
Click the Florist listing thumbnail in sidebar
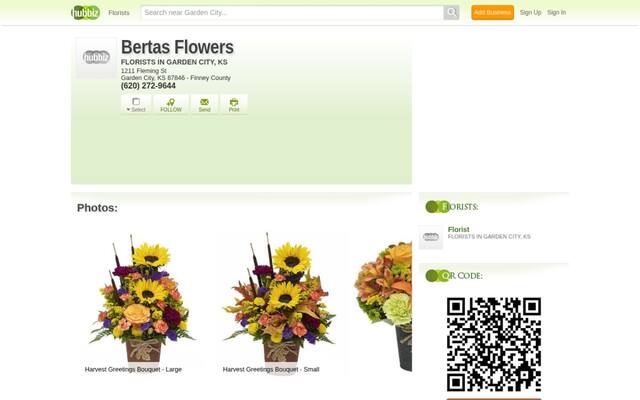(431, 237)
